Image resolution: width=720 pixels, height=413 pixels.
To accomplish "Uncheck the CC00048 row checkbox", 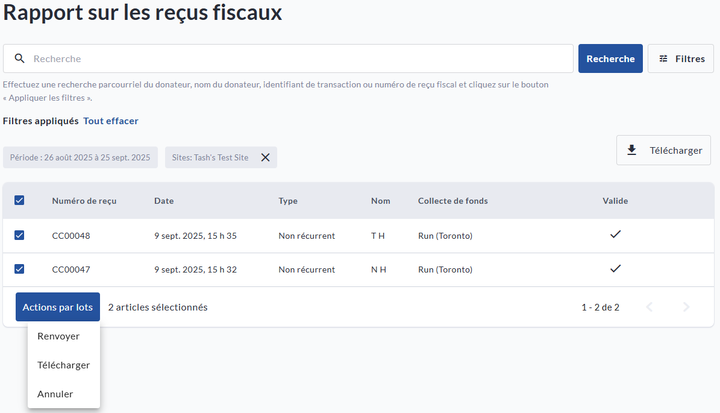I will (x=20, y=236).
